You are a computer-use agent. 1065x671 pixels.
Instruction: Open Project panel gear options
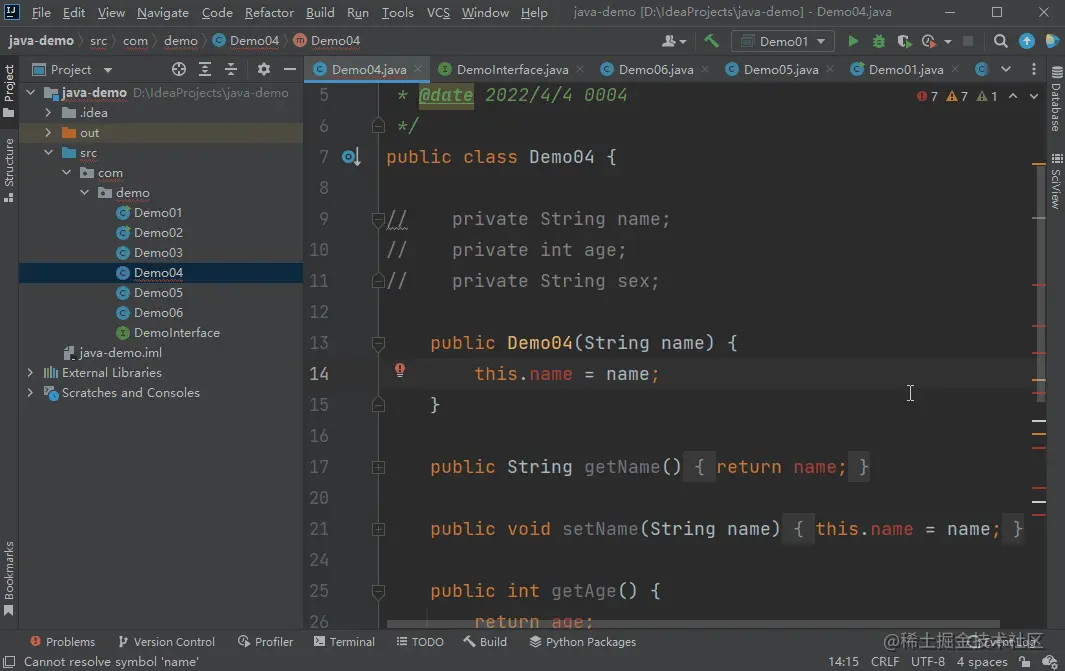[264, 70]
